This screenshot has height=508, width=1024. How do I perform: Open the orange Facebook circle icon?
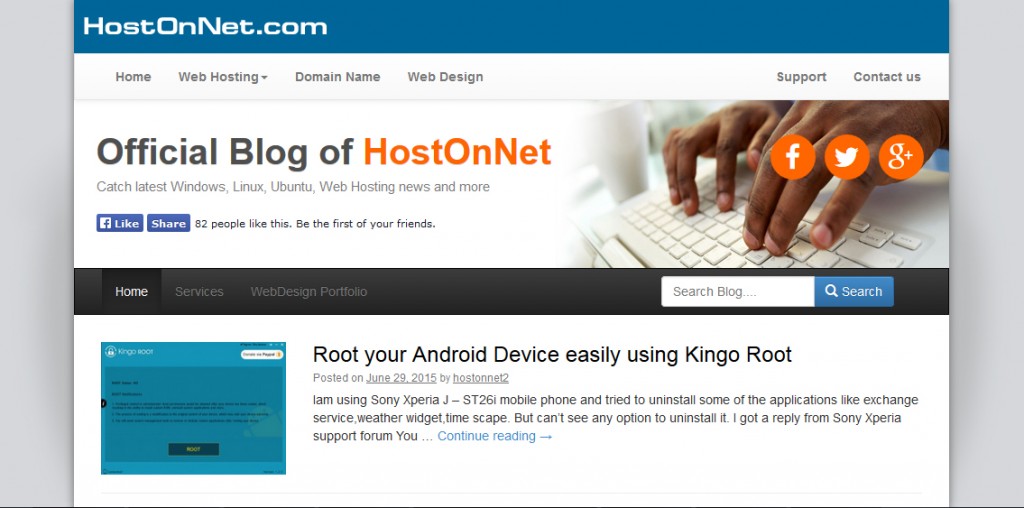coord(792,157)
